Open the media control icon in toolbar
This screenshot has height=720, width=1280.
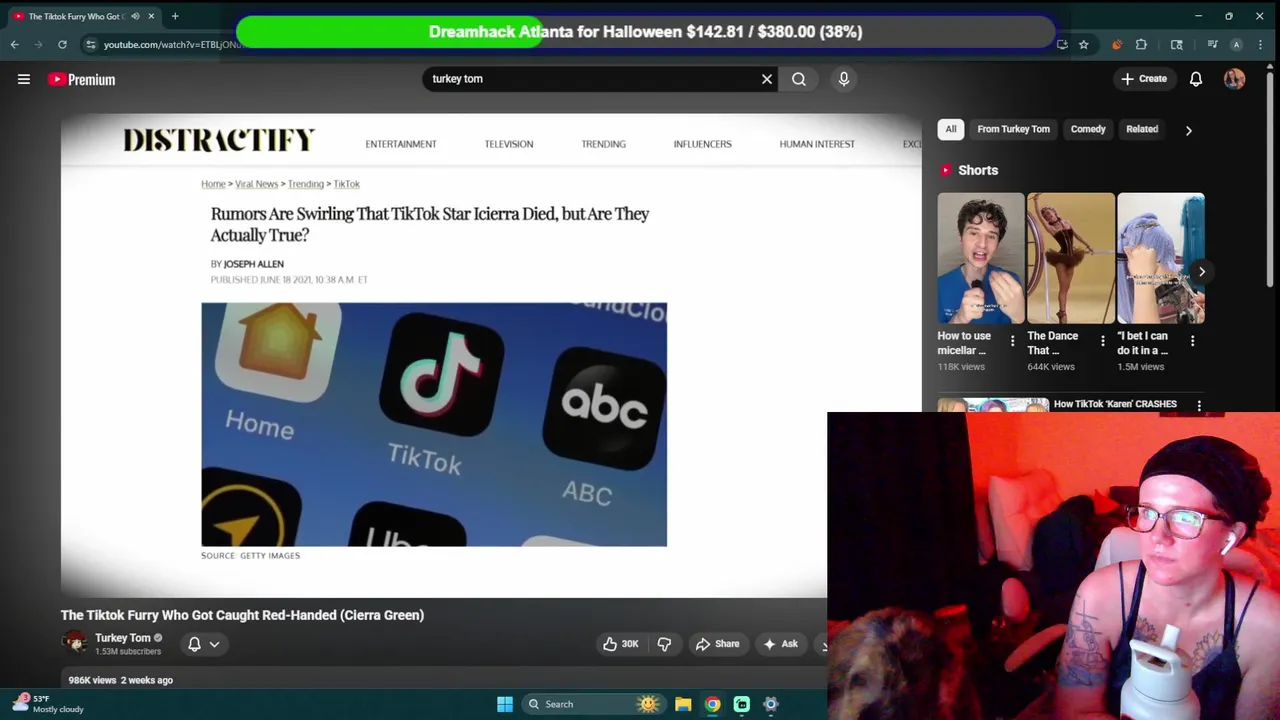(x=1212, y=44)
